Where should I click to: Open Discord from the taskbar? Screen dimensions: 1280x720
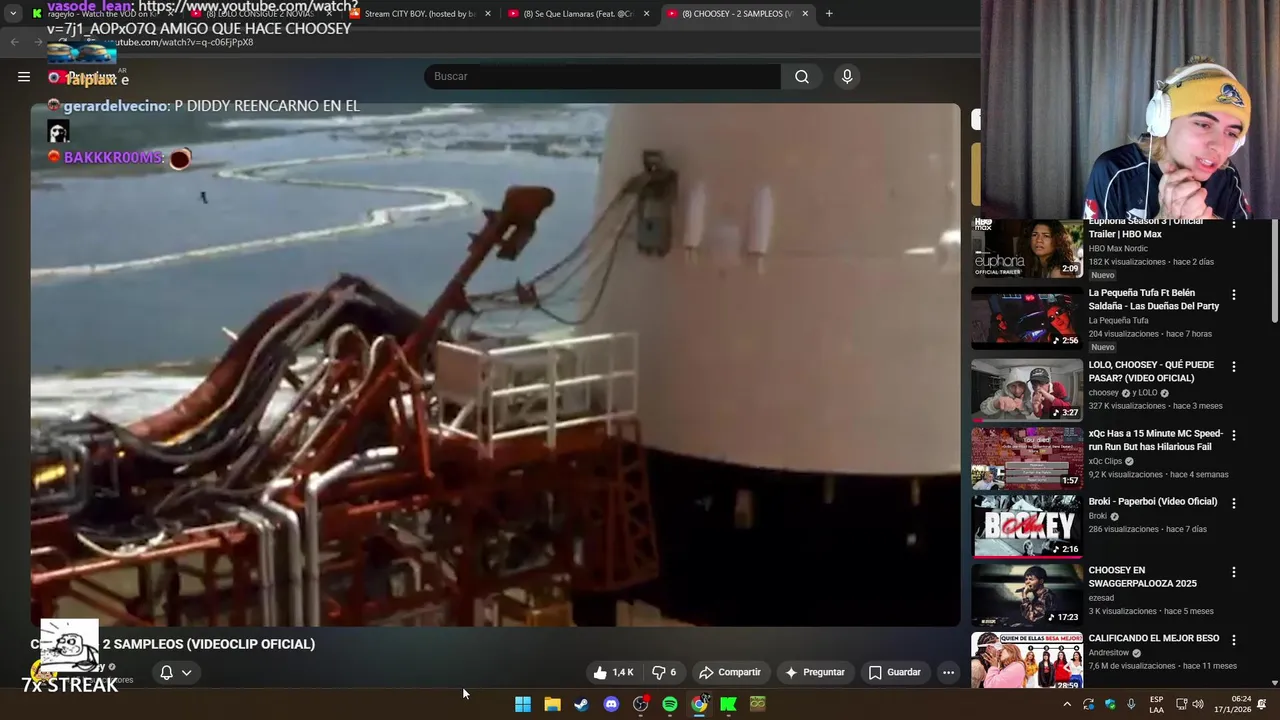(611, 704)
